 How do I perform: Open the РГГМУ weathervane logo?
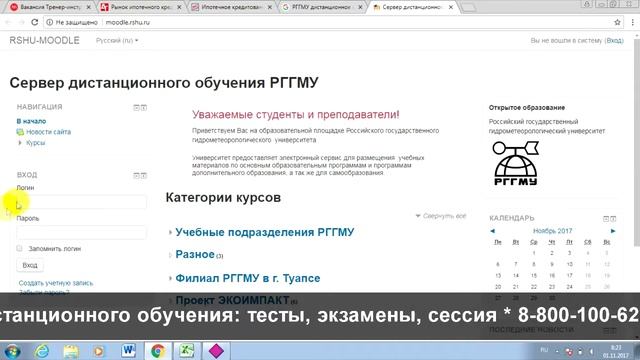(516, 163)
